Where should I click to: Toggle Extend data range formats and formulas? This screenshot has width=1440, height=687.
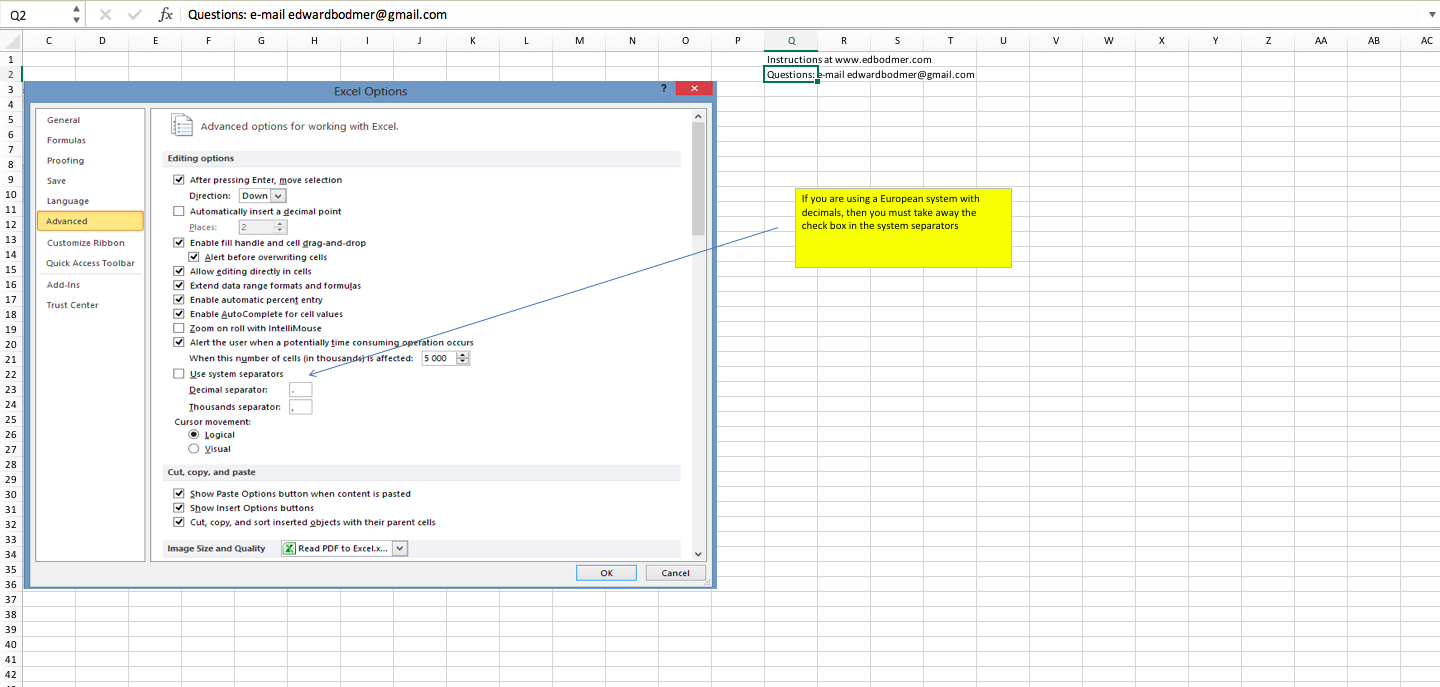tap(179, 285)
